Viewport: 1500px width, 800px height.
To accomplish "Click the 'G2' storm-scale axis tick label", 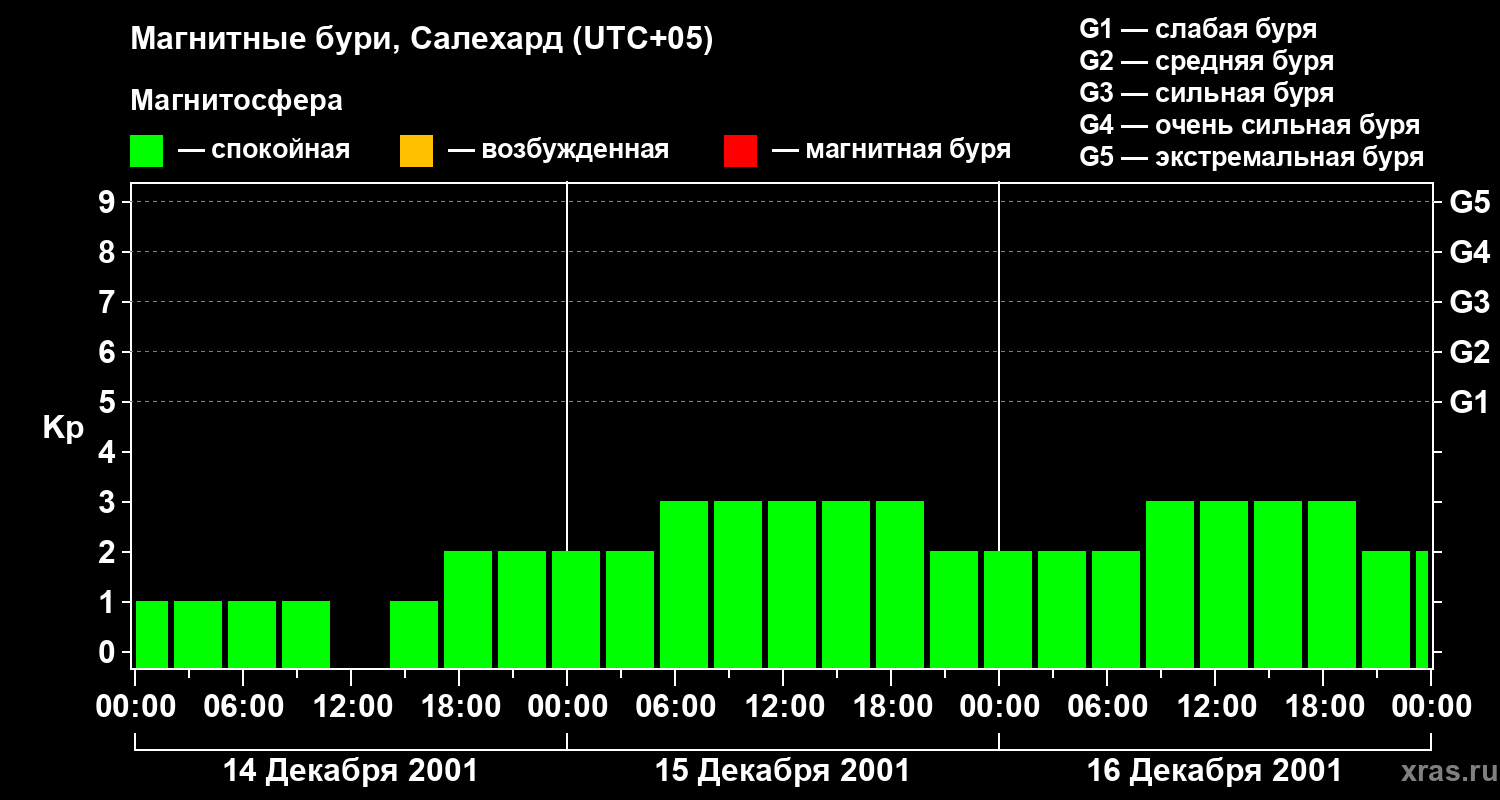I will (x=1469, y=352).
